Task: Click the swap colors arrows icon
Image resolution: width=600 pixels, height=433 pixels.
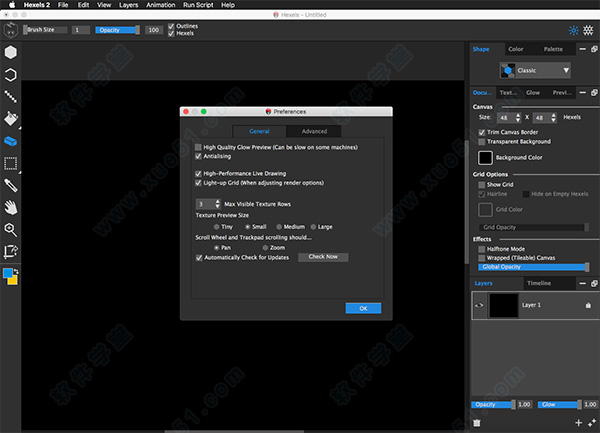Action: point(16,271)
